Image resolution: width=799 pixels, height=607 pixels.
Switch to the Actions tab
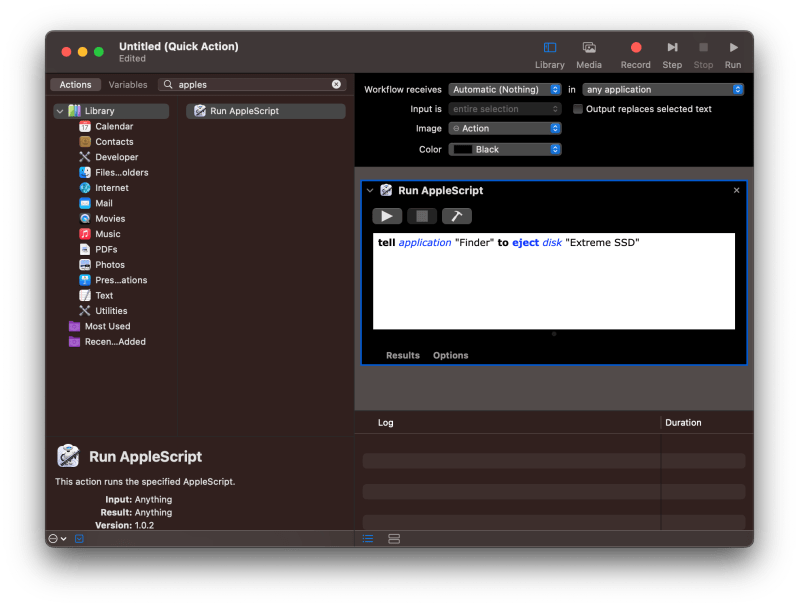[75, 85]
